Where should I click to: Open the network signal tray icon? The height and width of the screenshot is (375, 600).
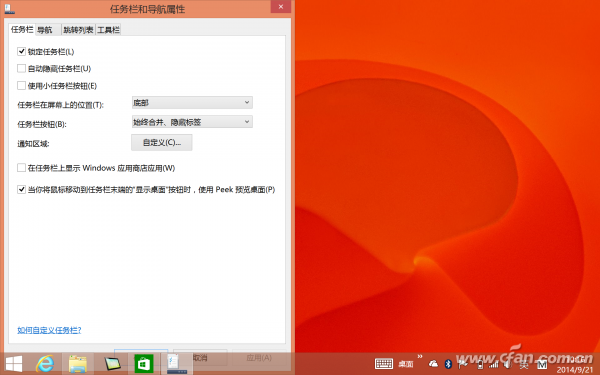click(494, 364)
